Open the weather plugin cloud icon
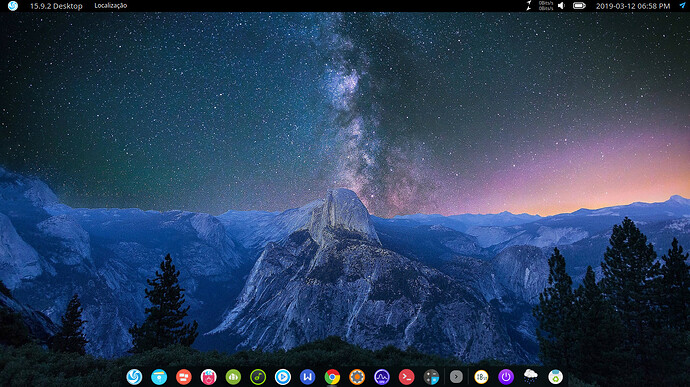The width and height of the screenshot is (690, 387). tap(531, 376)
